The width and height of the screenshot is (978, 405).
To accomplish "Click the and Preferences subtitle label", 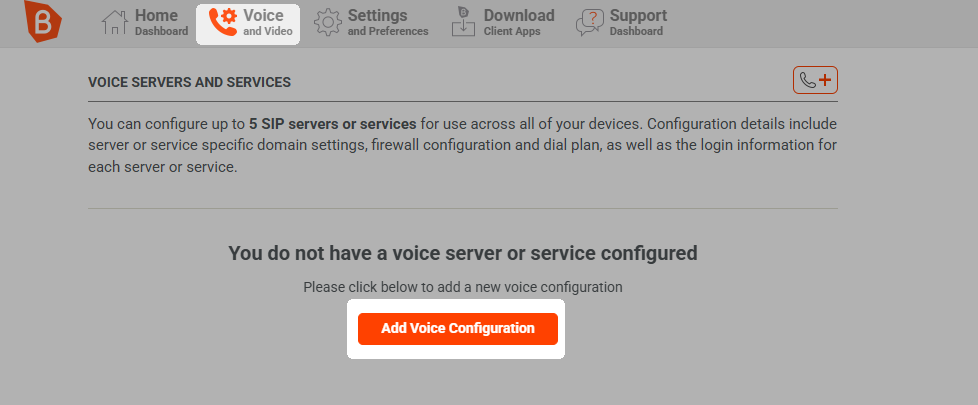I will (x=388, y=31).
